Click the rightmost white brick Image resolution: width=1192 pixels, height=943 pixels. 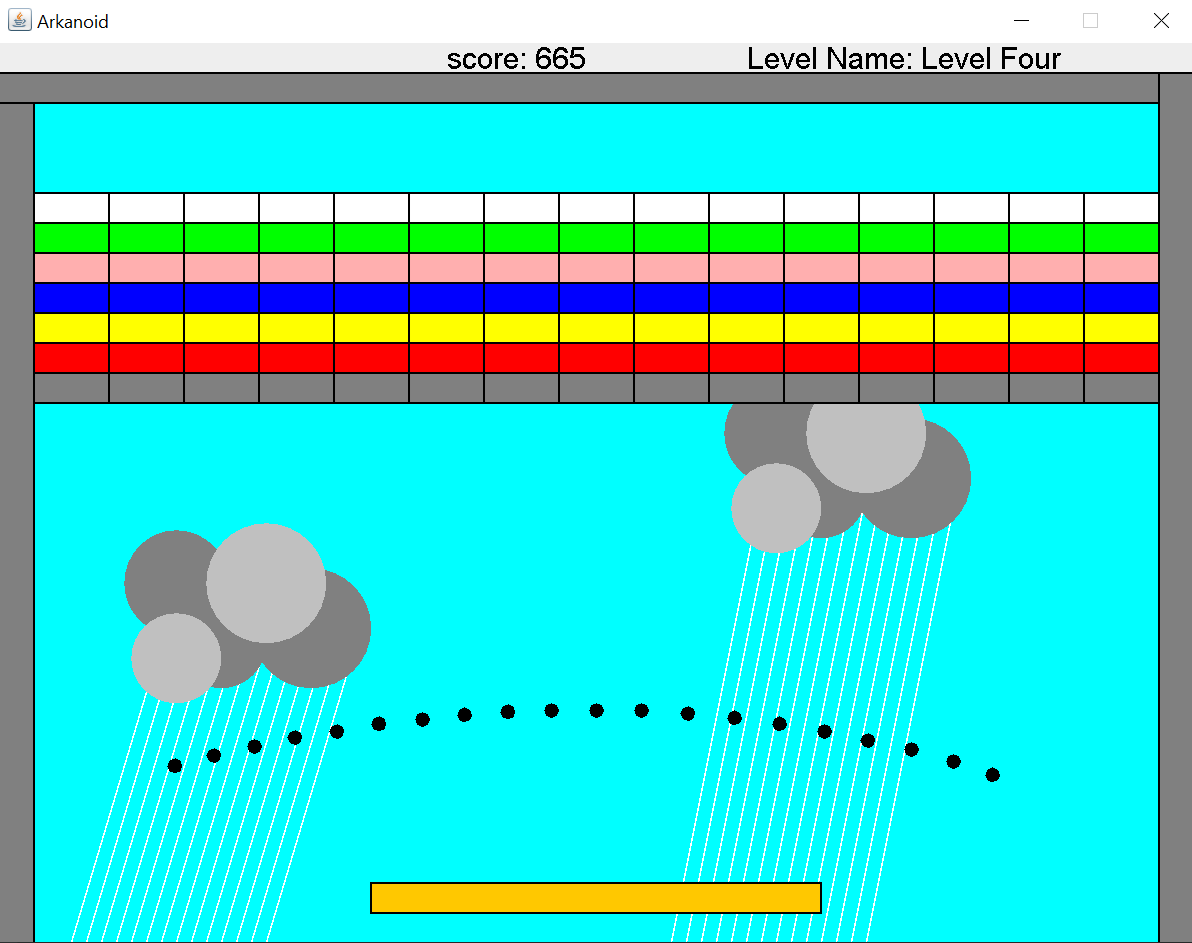(1121, 208)
